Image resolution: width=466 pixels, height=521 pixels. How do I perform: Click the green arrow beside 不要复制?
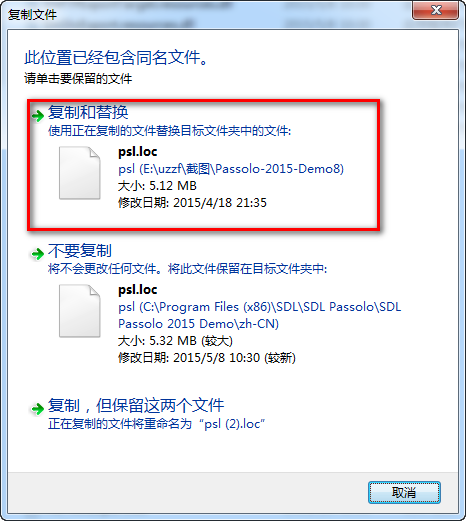click(37, 254)
